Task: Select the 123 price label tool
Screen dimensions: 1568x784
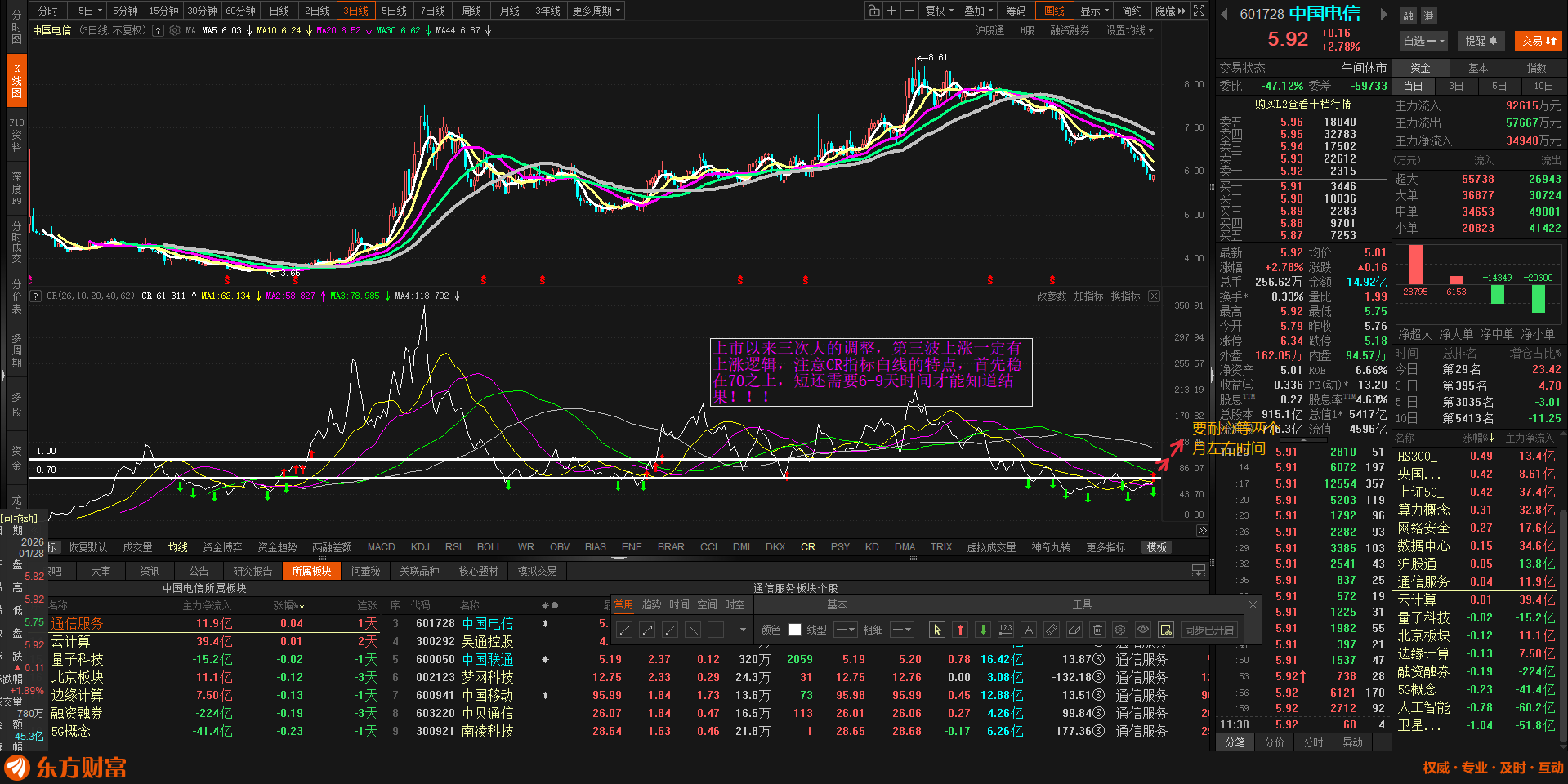Action: [1006, 630]
